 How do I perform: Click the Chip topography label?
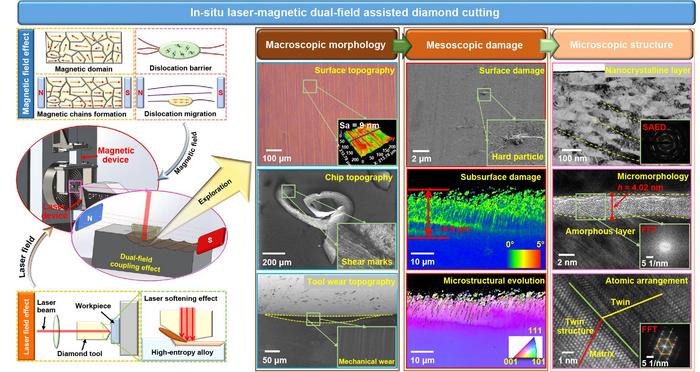358,177
